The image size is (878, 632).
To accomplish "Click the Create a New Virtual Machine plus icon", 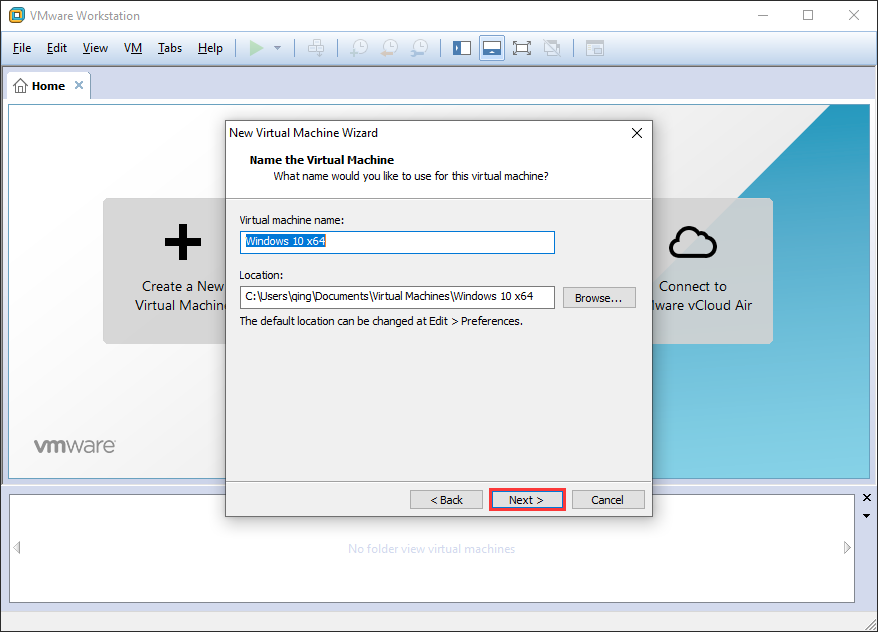I will click(x=183, y=242).
